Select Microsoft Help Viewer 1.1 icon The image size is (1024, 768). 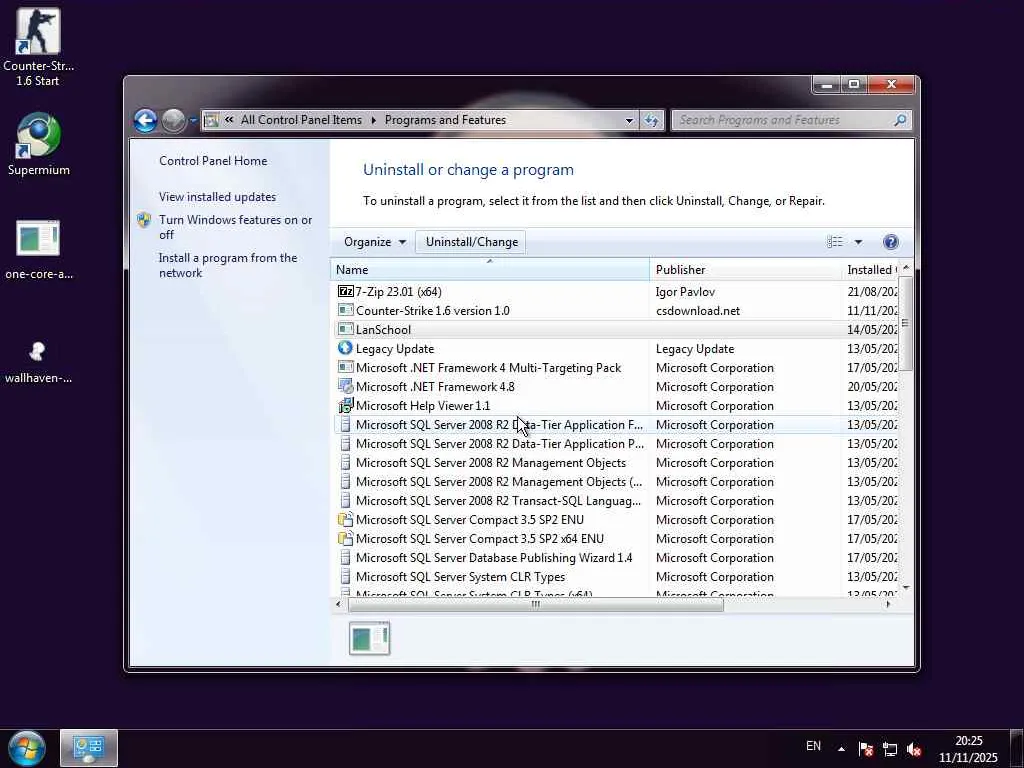[x=345, y=406]
